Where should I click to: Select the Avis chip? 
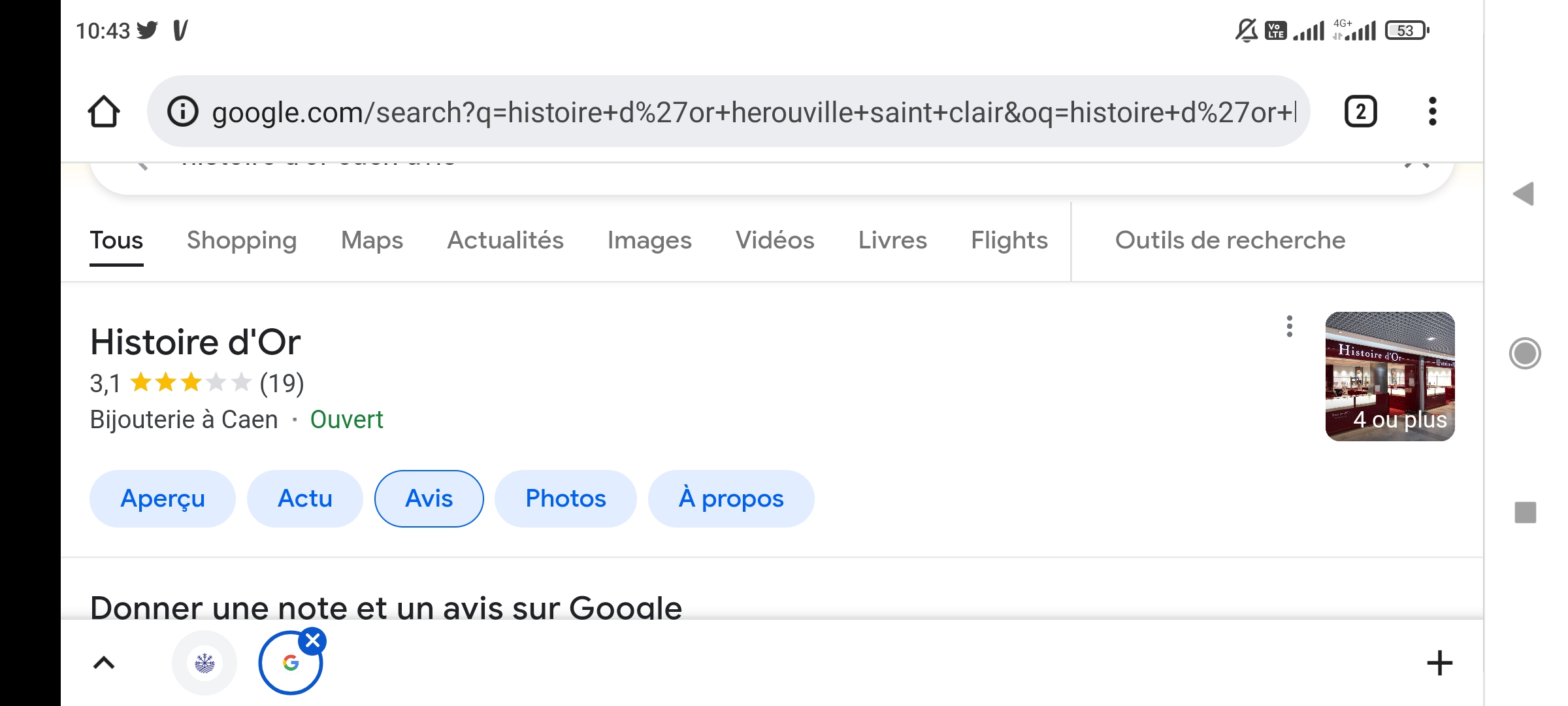coord(429,499)
